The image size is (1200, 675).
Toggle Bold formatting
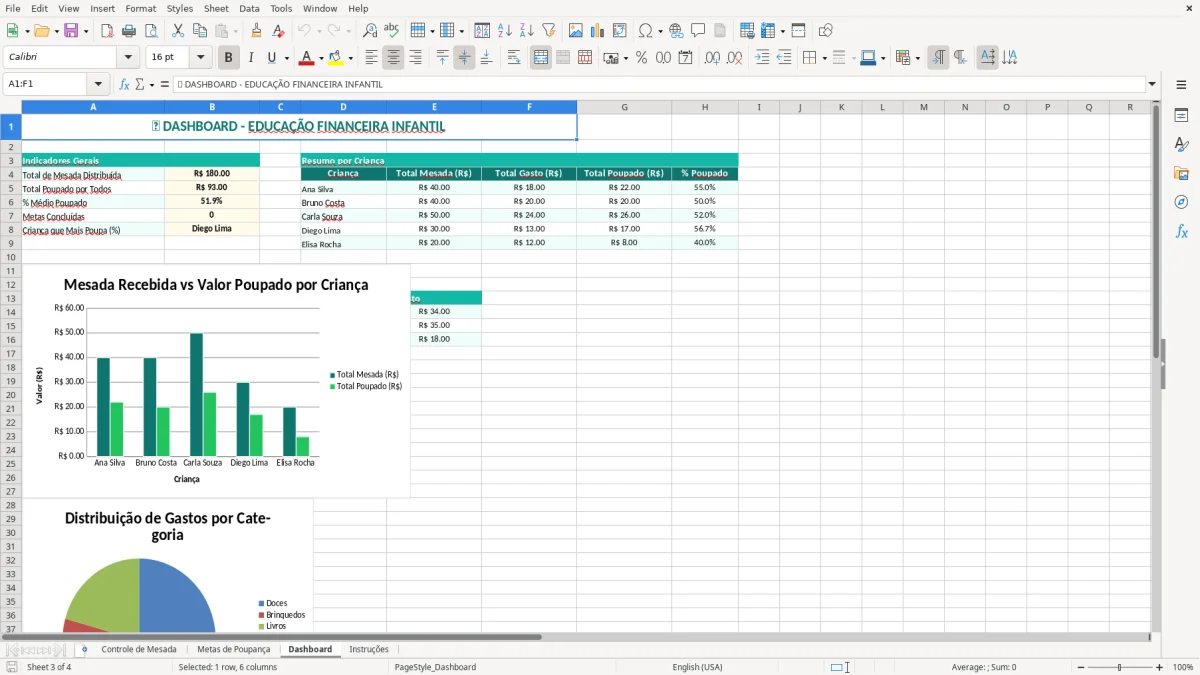pos(228,58)
